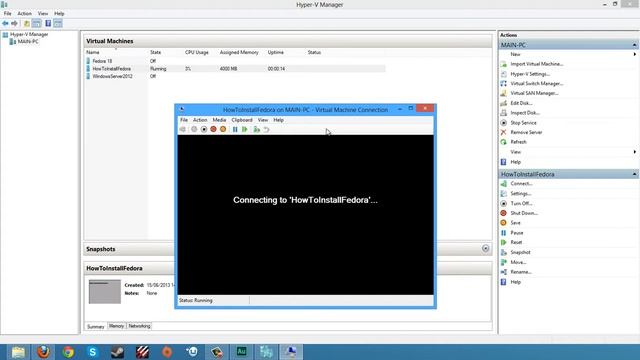640x360 pixels.
Task: Click Settings... under HowToInstallFedora actions
Action: 521,194
